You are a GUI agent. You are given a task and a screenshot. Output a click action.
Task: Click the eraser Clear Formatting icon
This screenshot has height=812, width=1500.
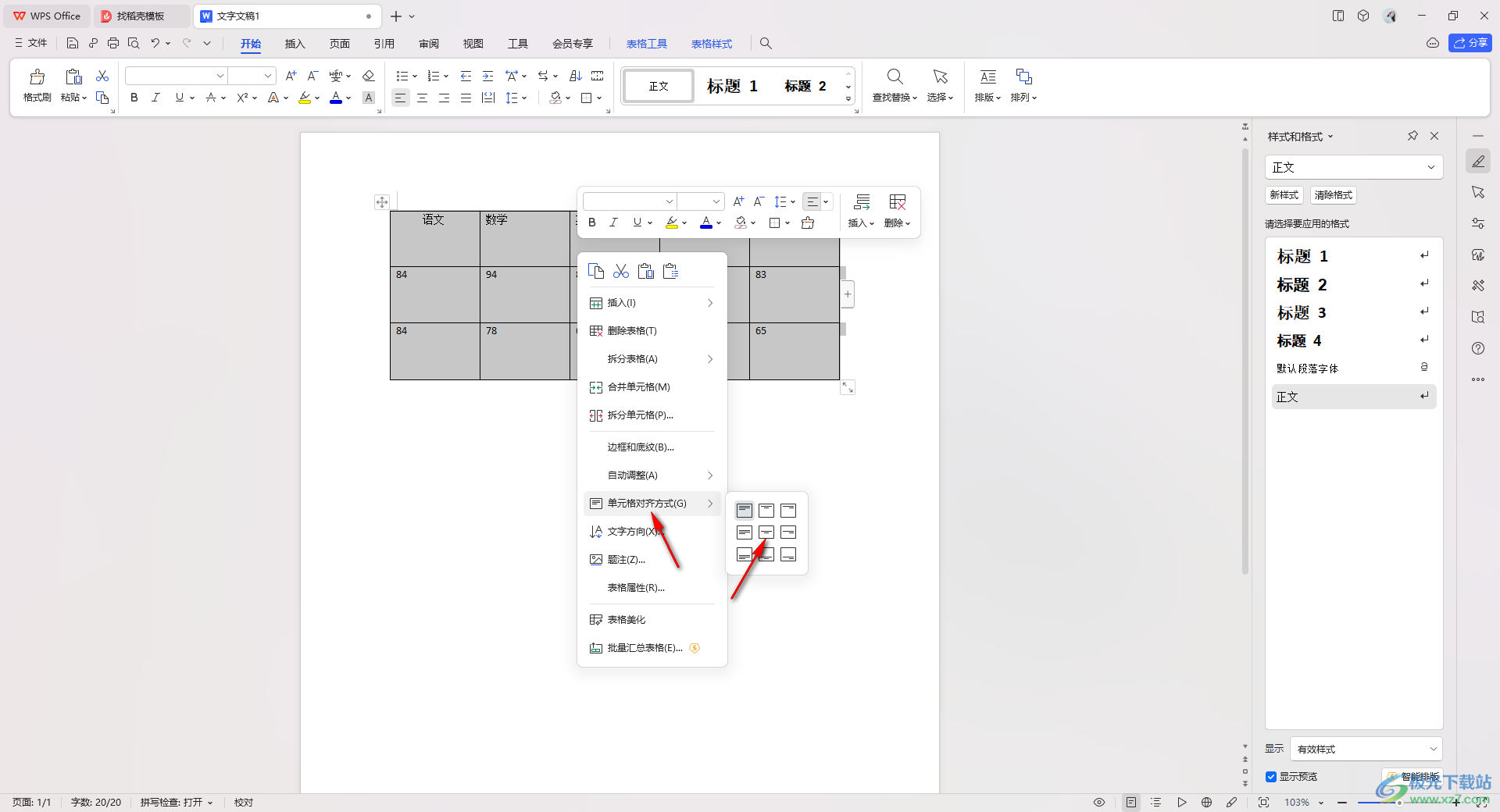[x=369, y=76]
